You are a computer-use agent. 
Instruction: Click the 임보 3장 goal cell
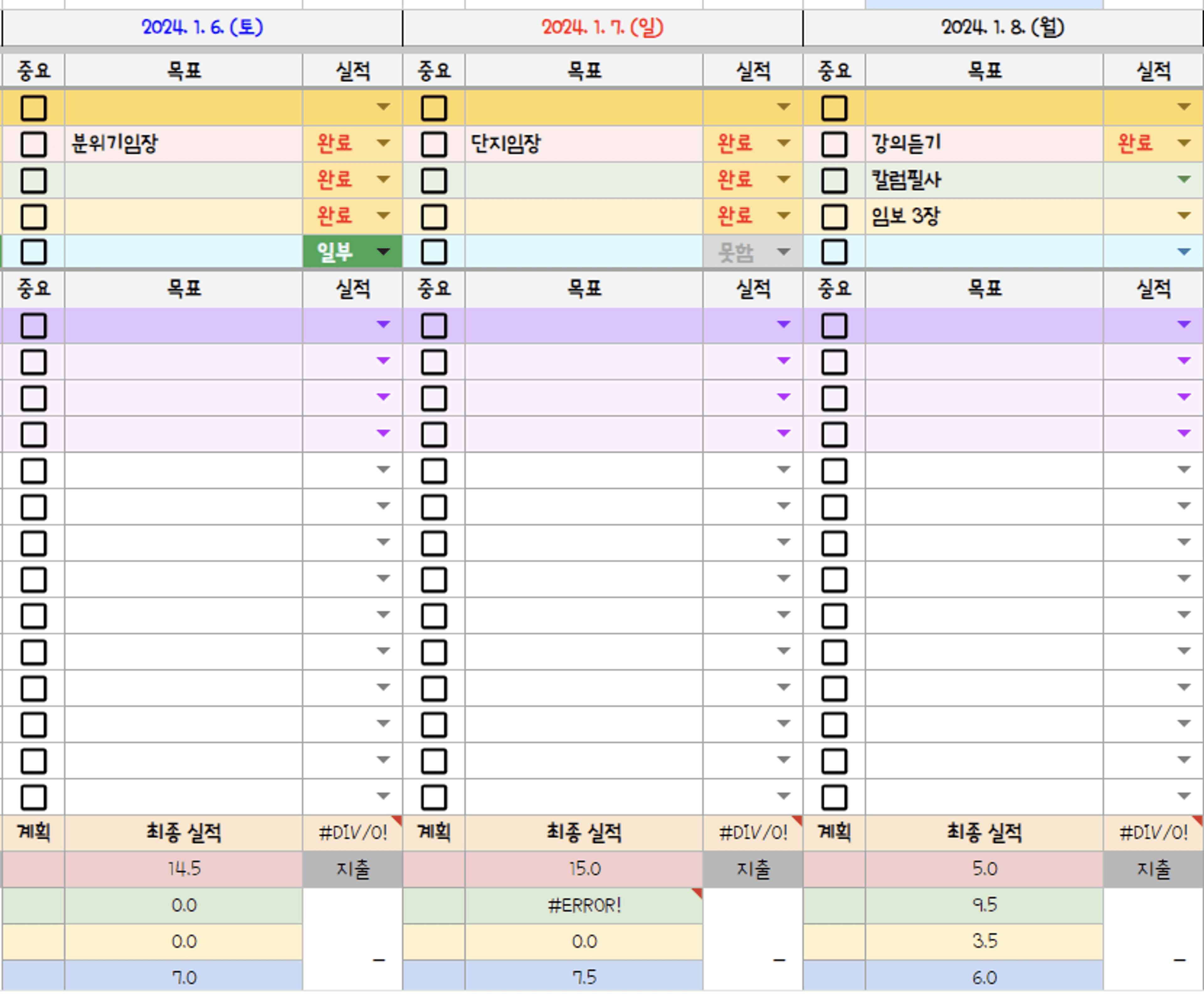click(984, 216)
